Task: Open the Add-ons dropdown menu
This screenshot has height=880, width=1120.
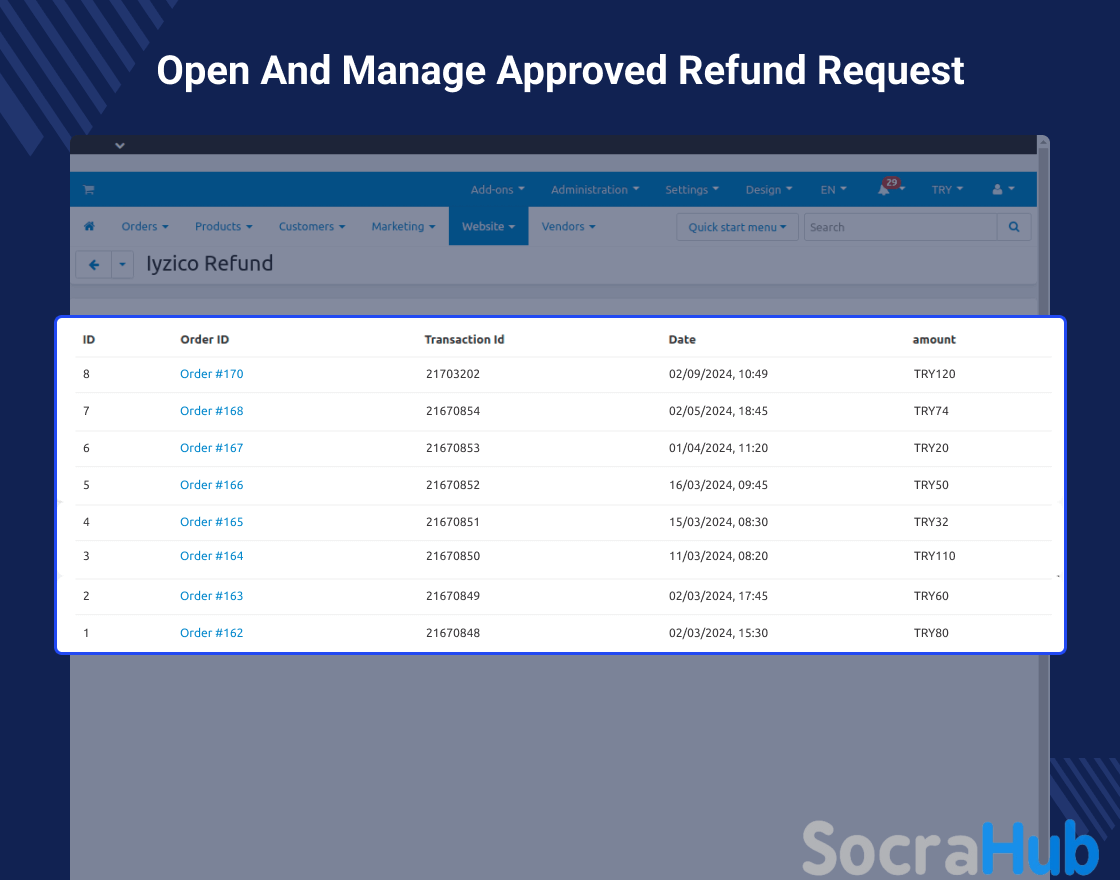Action: 497,189
